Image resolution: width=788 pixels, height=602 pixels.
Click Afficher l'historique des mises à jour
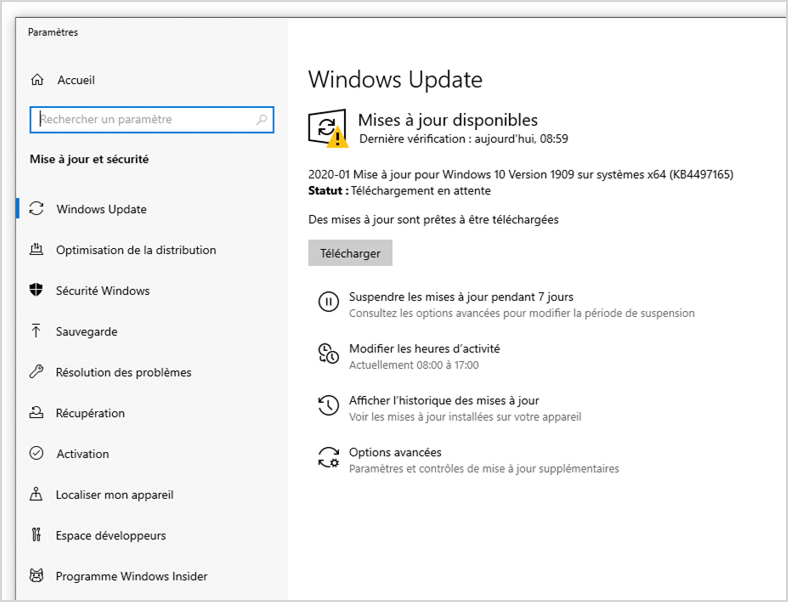(x=444, y=400)
